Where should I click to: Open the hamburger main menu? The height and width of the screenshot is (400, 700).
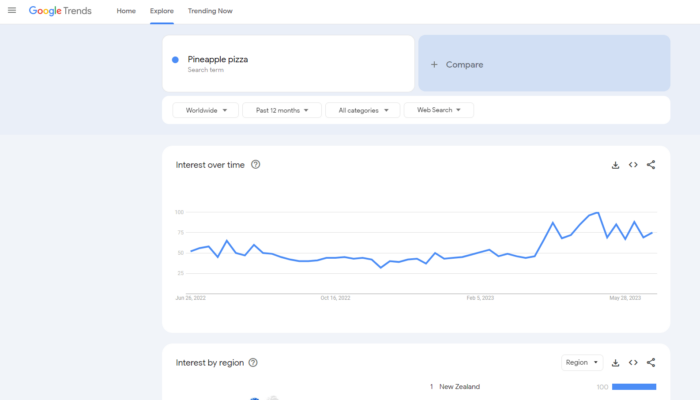pos(12,10)
